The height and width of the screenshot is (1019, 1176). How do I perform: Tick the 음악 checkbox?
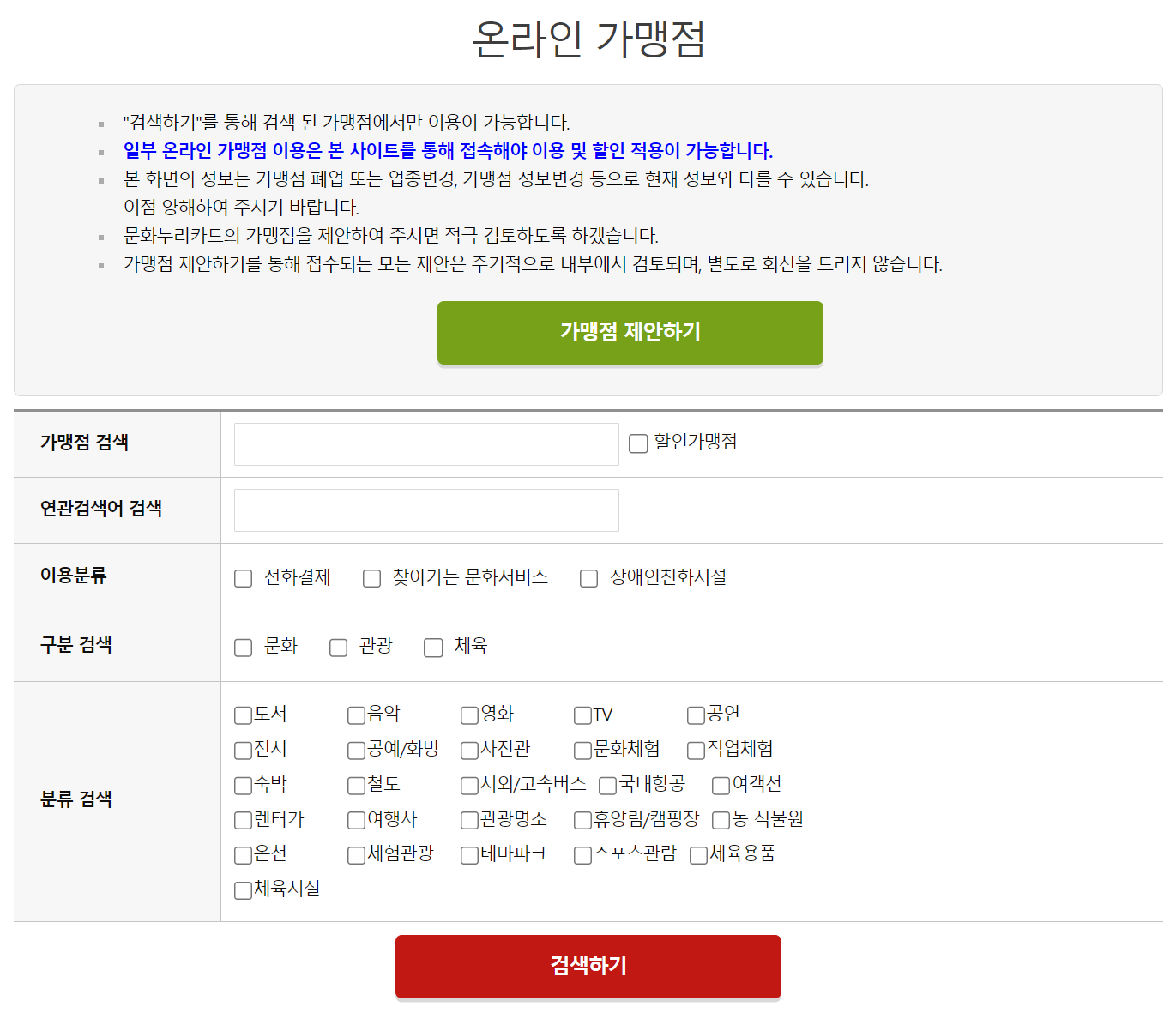click(356, 715)
